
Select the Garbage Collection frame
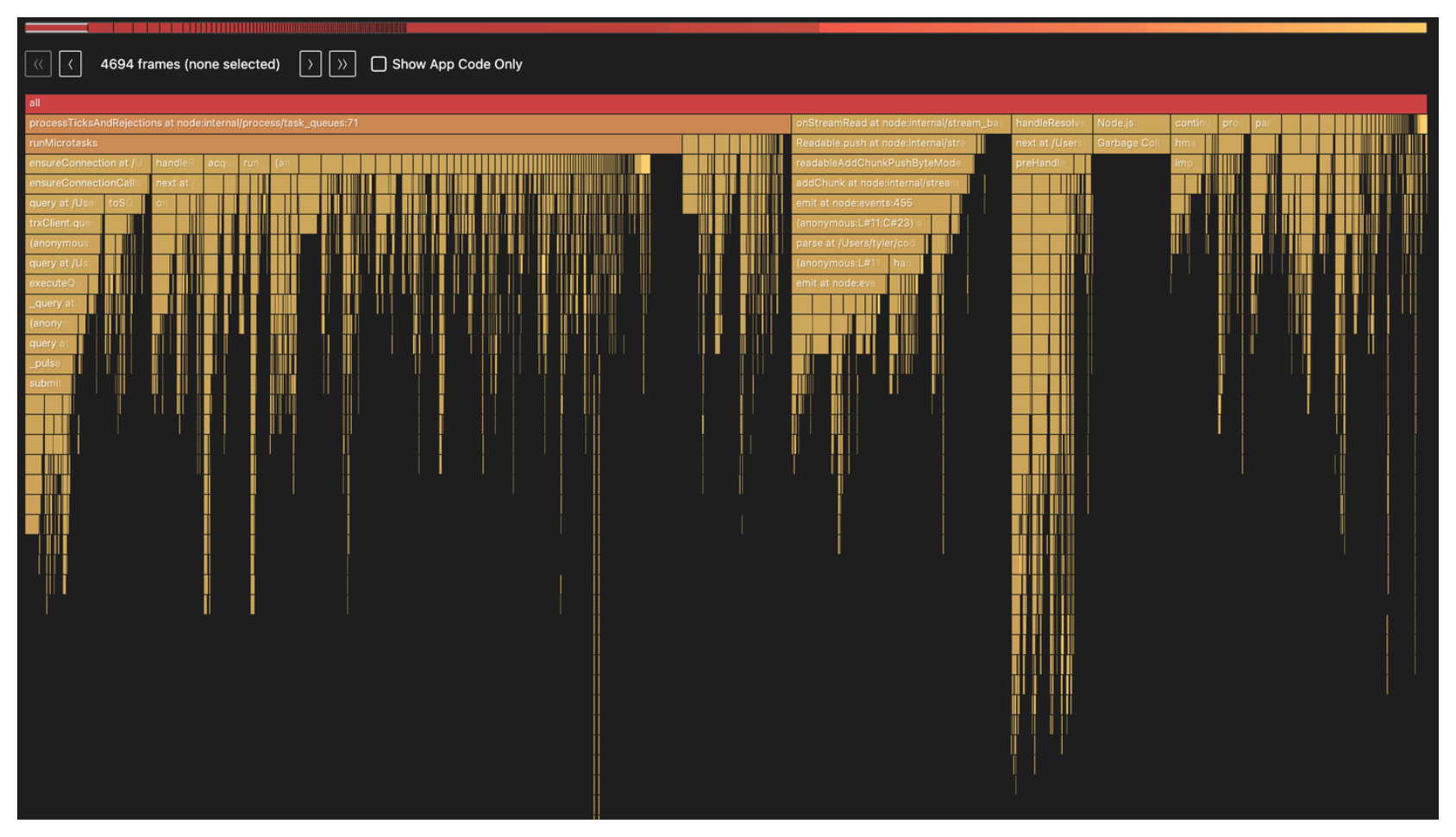[1130, 143]
